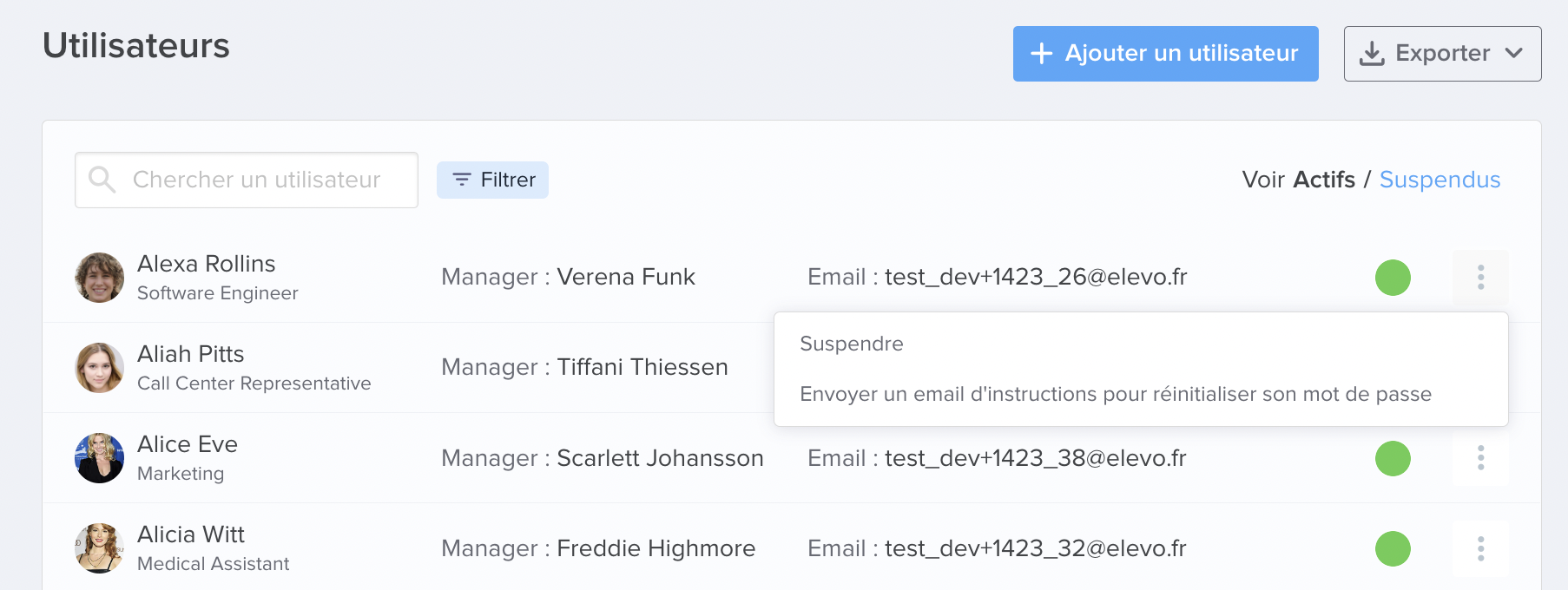Open Alice Eve's three-dot options menu
This screenshot has width=1568, height=590.
(1480, 458)
